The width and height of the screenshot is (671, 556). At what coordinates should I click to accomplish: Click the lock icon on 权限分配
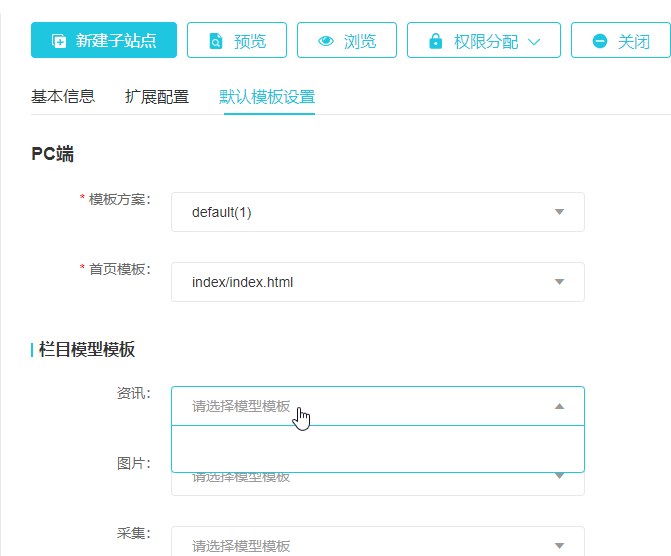[435, 41]
